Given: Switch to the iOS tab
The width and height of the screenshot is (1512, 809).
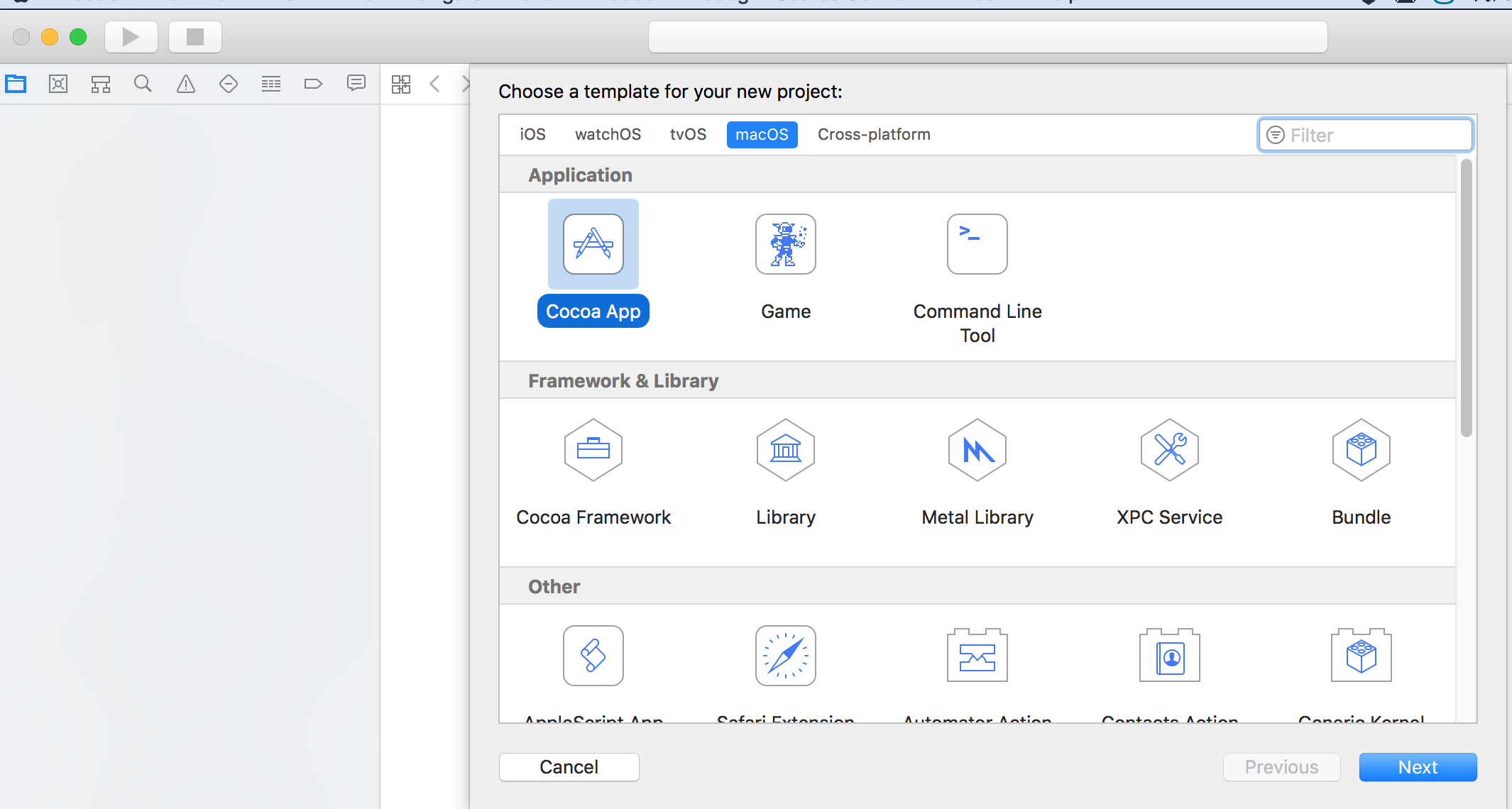Looking at the screenshot, I should (532, 135).
